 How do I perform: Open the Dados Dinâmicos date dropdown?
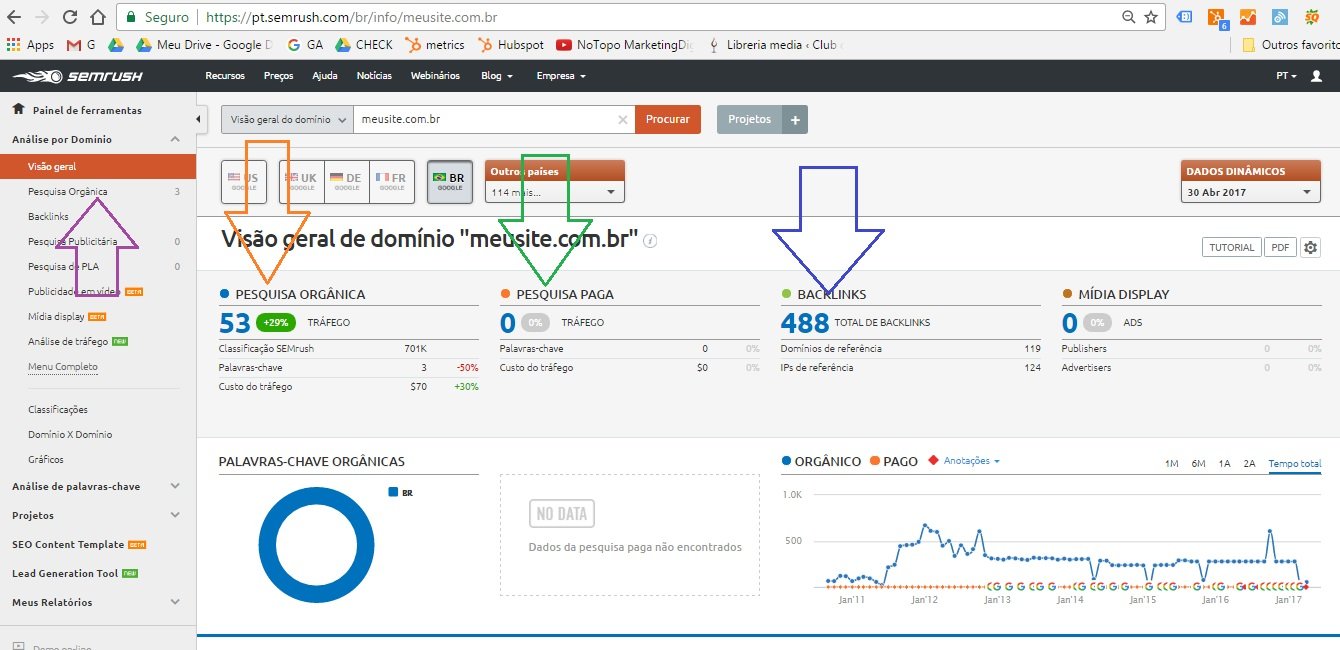point(1250,192)
